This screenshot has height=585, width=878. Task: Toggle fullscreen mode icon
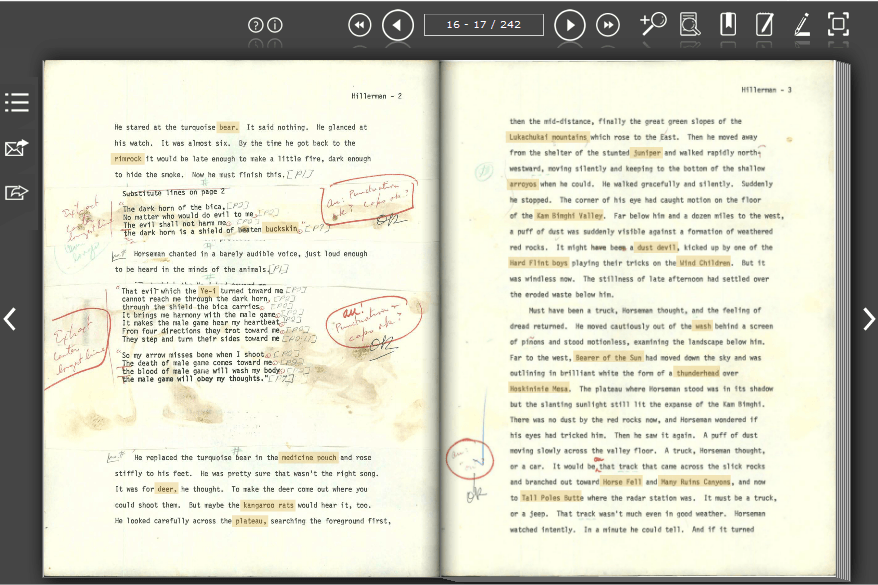[x=838, y=24]
